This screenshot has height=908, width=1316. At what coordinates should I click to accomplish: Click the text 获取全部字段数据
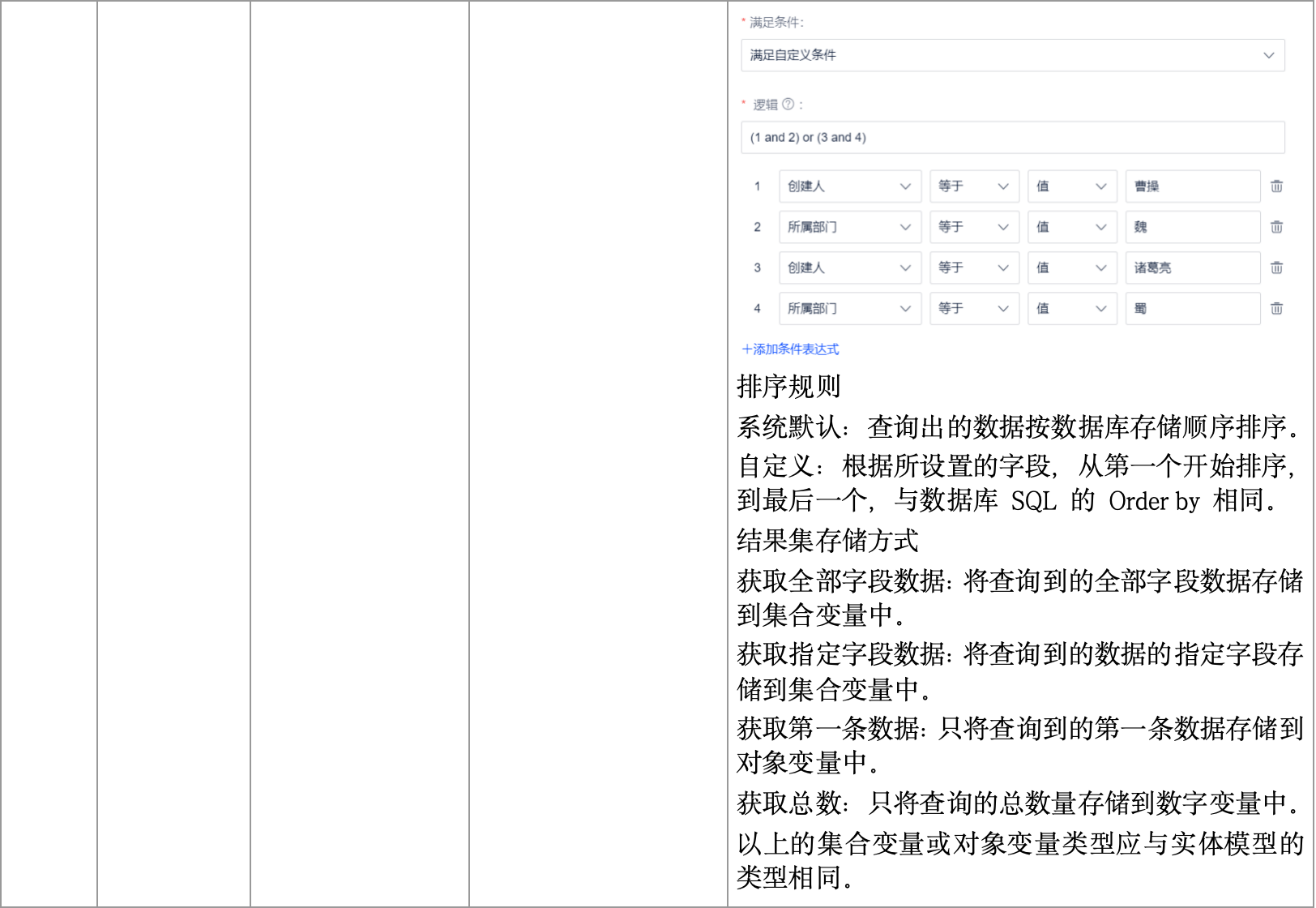click(x=840, y=581)
